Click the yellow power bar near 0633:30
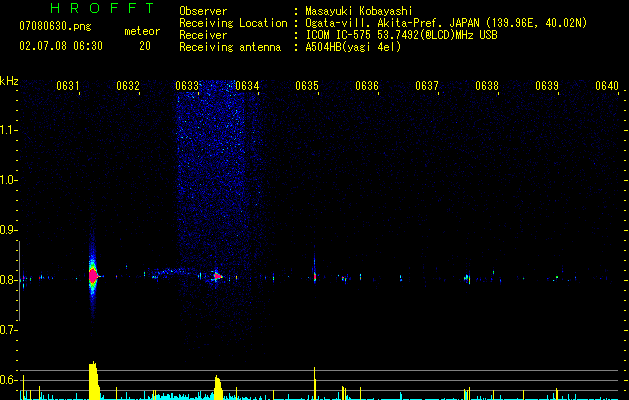This screenshot has height=400, width=629. coord(218,388)
